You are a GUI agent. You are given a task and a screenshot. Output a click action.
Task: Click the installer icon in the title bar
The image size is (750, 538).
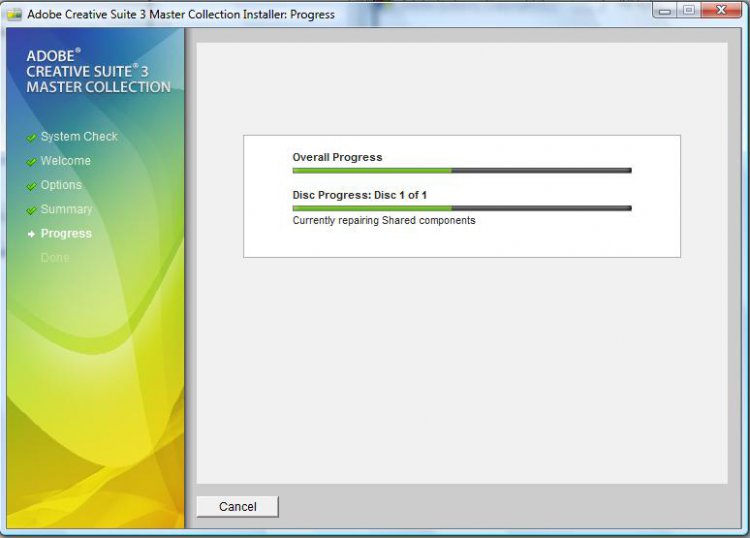tap(14, 14)
